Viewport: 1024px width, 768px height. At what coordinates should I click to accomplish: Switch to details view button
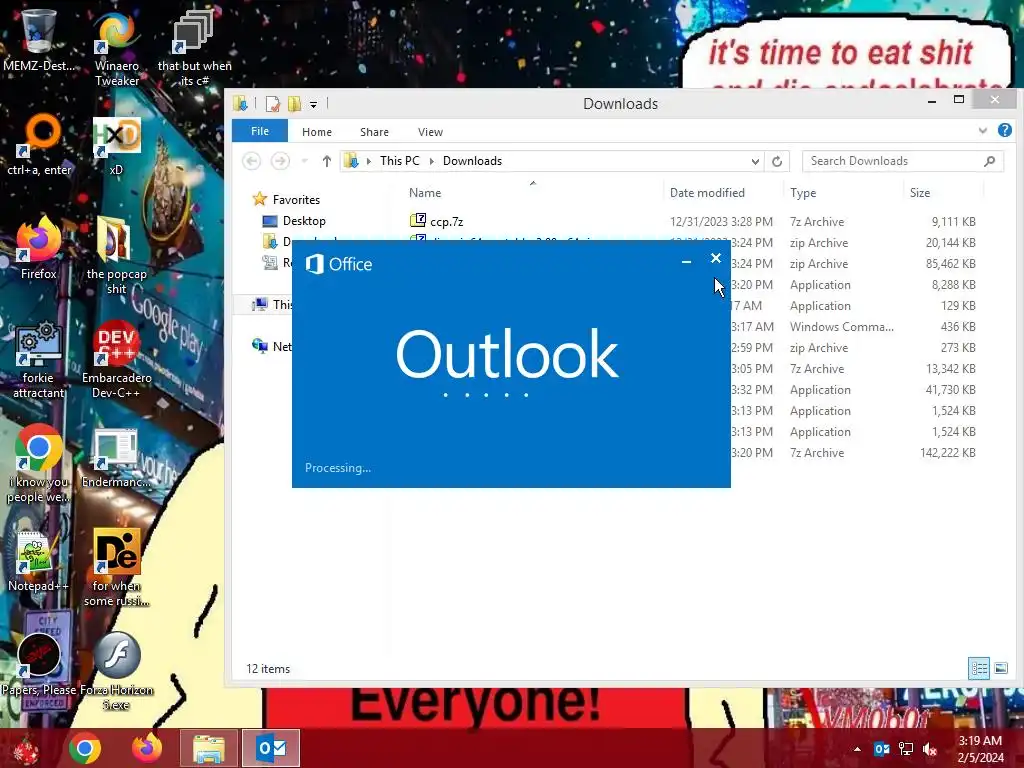[x=978, y=668]
